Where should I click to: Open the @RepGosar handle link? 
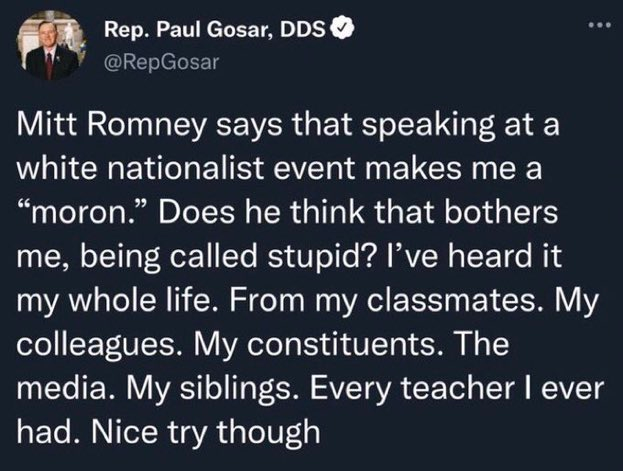pos(161,62)
